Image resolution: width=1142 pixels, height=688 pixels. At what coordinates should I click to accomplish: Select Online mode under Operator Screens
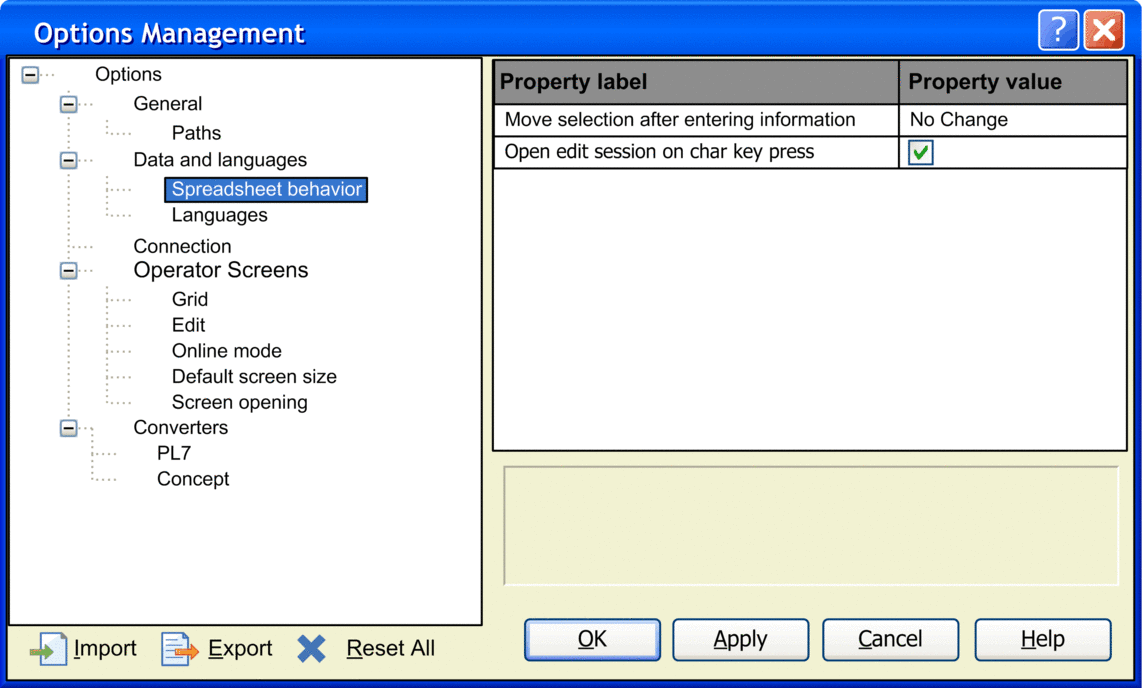click(226, 351)
